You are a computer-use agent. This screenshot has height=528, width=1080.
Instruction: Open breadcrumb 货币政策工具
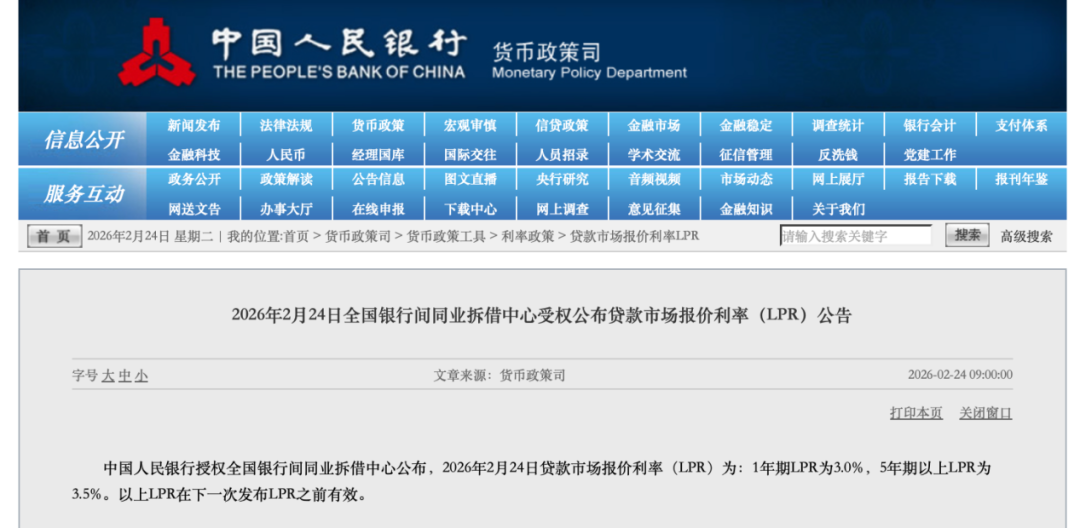point(446,236)
